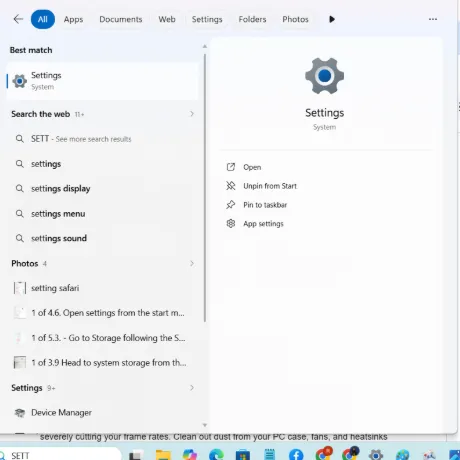Switch to the Settings filter tab

coord(207,19)
